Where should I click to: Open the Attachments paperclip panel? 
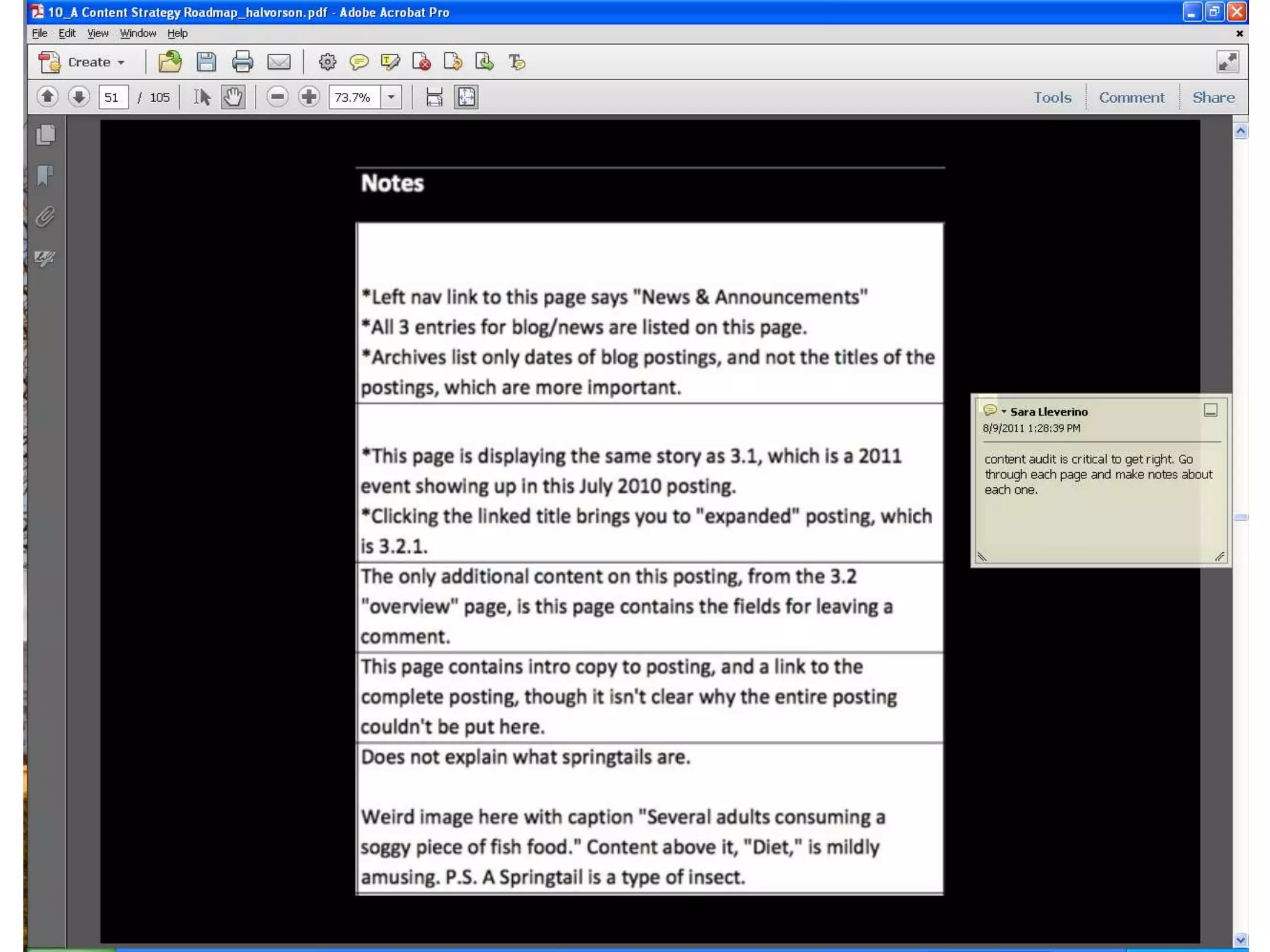point(45,217)
